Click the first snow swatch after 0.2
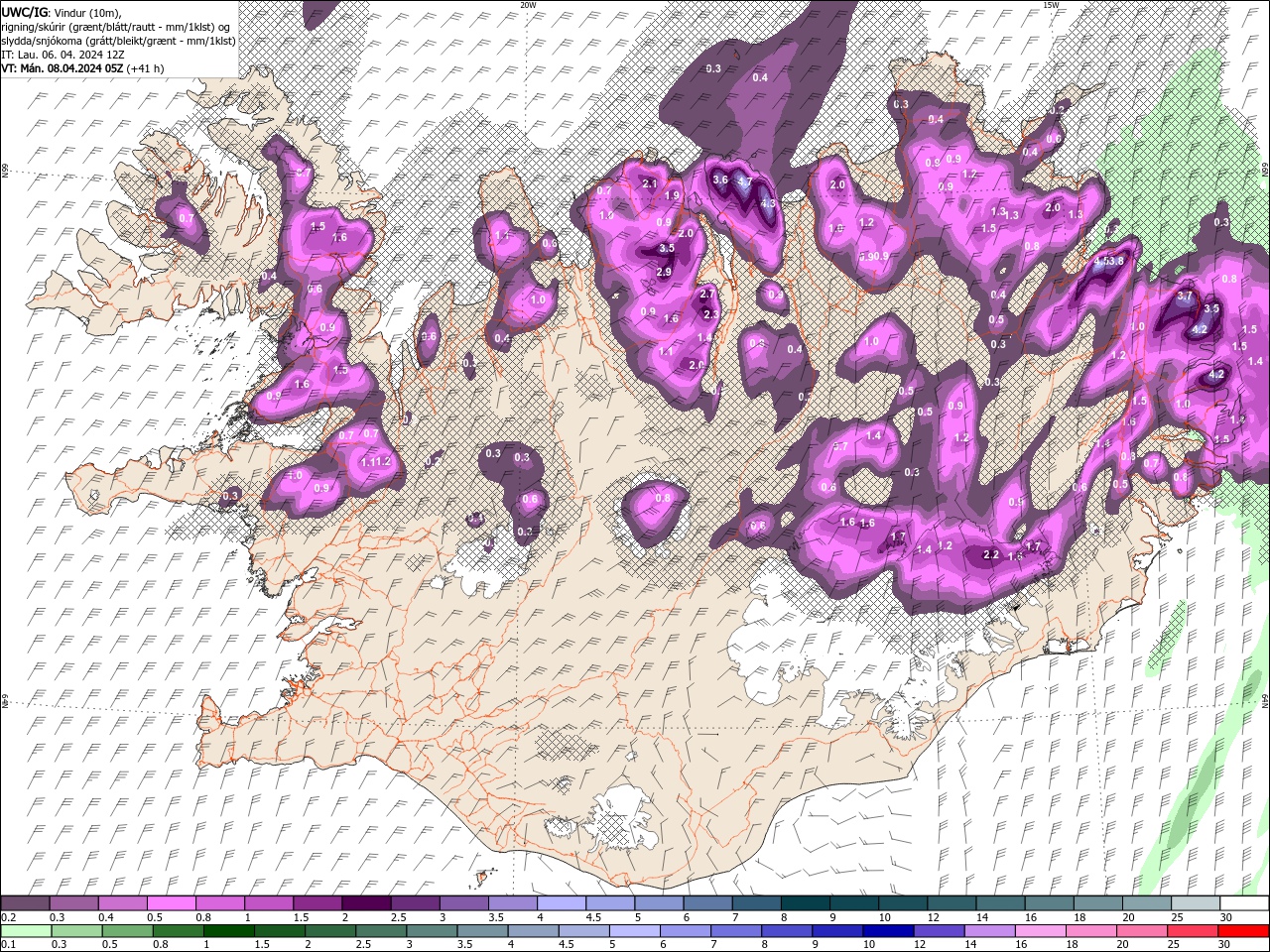1270x952 pixels. [x=26, y=903]
